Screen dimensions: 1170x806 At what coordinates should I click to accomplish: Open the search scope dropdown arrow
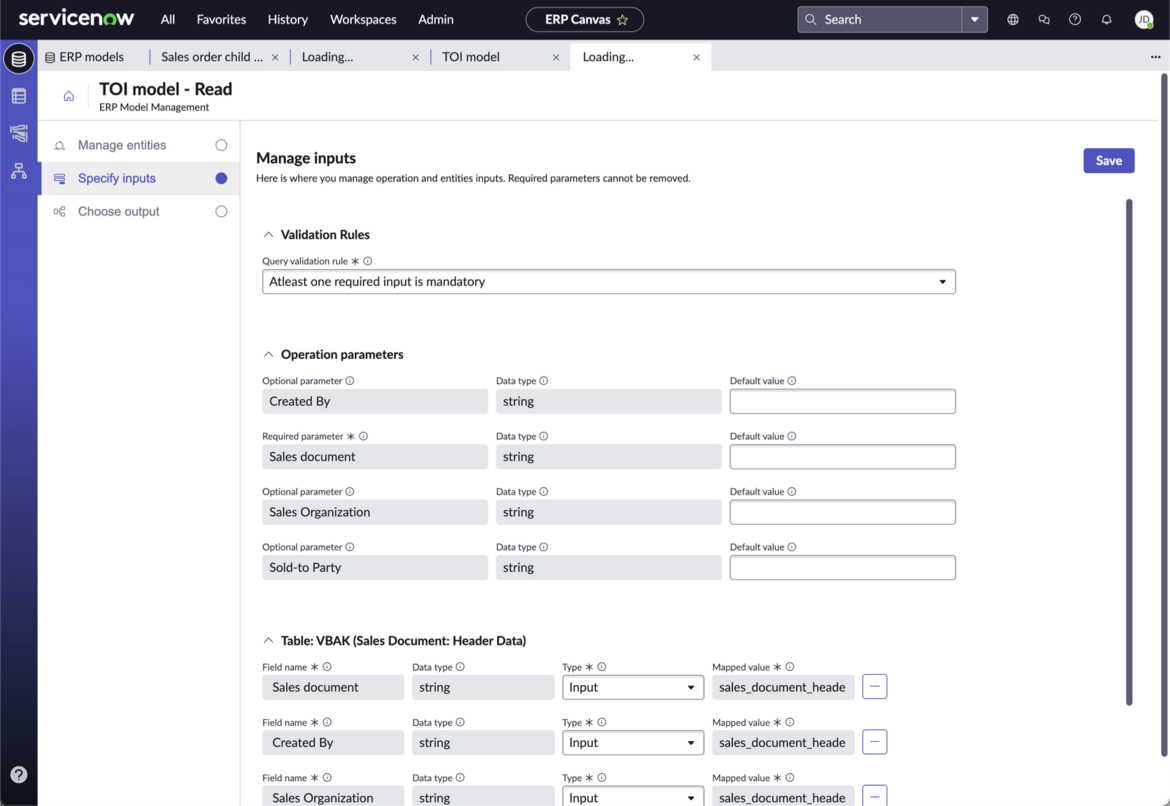[x=975, y=19]
